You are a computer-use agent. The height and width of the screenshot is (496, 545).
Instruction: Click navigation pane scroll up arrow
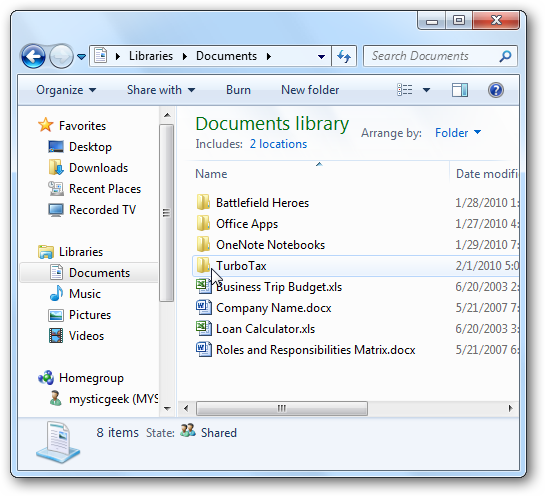coord(167,115)
